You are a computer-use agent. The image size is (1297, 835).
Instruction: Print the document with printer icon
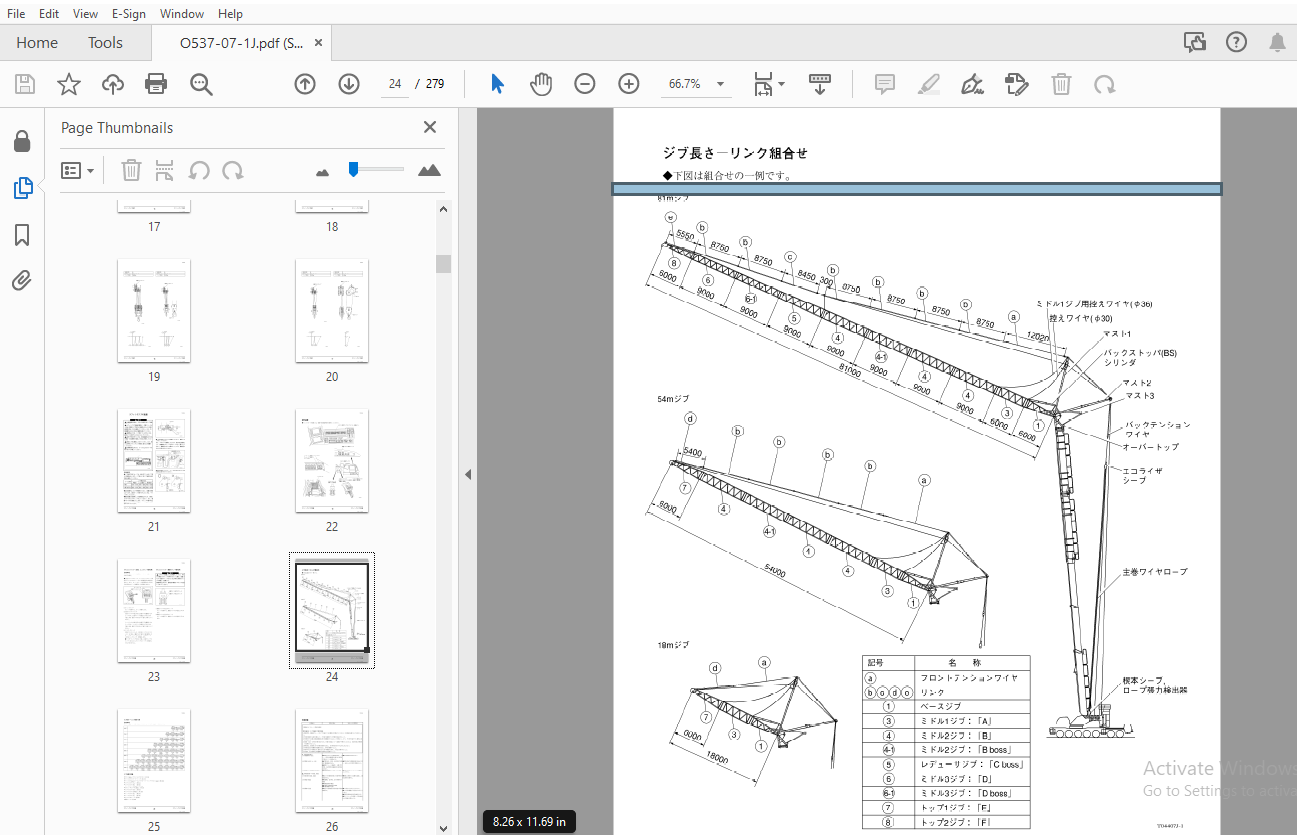pos(156,84)
